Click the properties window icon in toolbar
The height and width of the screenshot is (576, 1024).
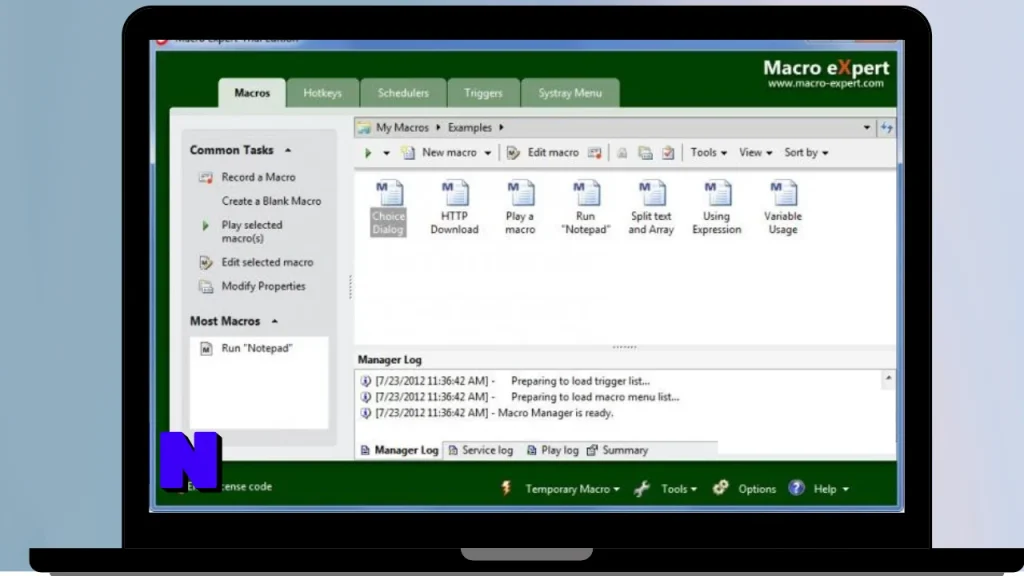[645, 153]
